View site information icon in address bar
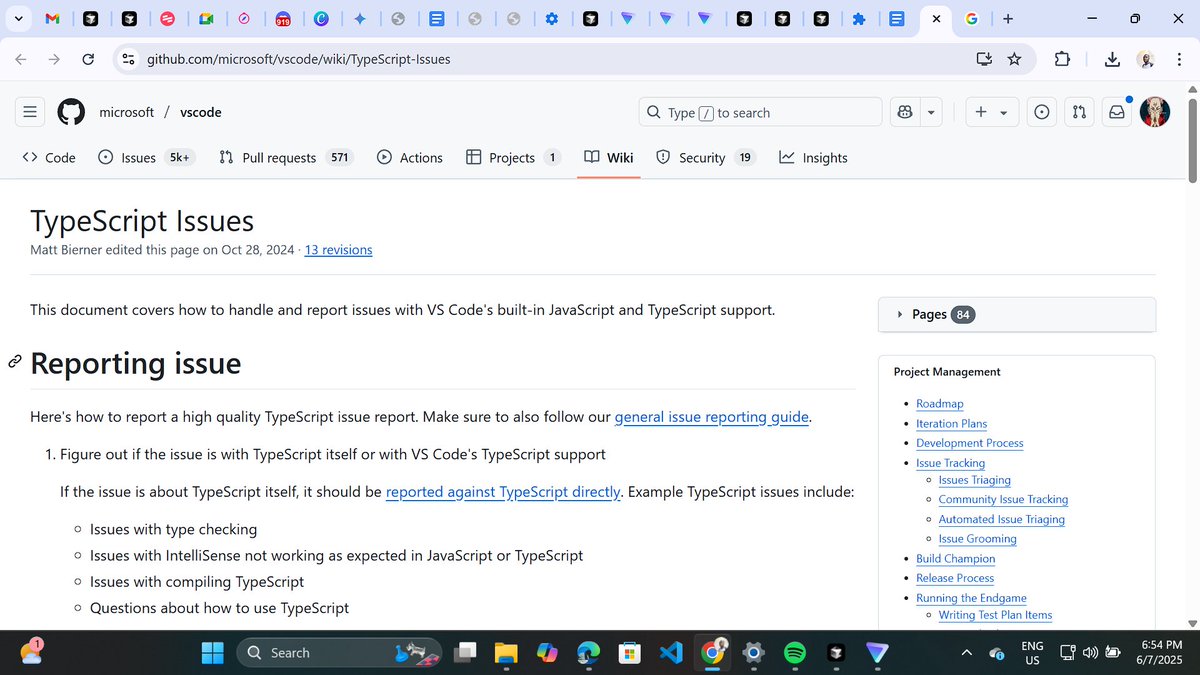1200x675 pixels. tap(128, 59)
